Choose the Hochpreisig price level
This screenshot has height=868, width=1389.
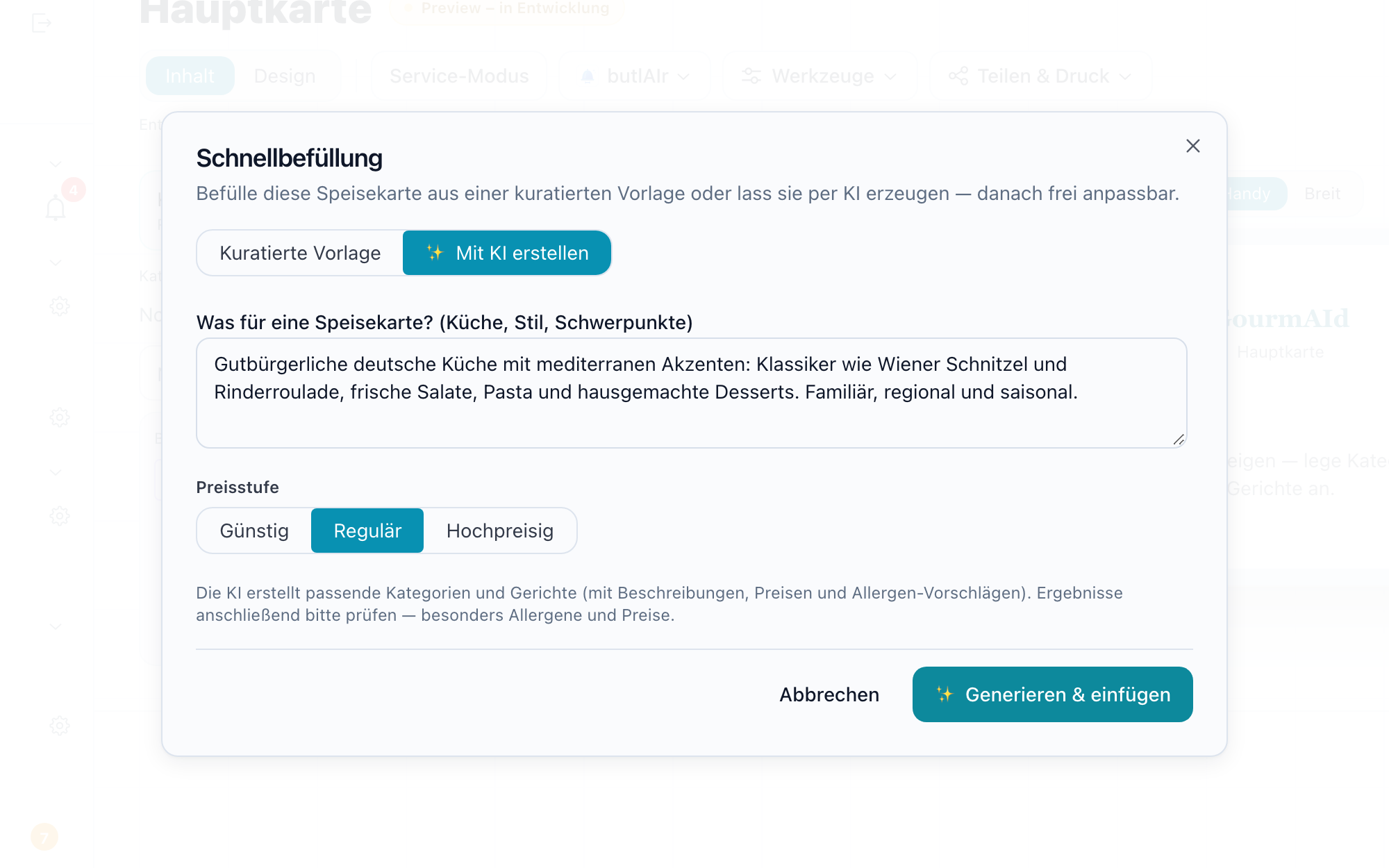coord(500,531)
